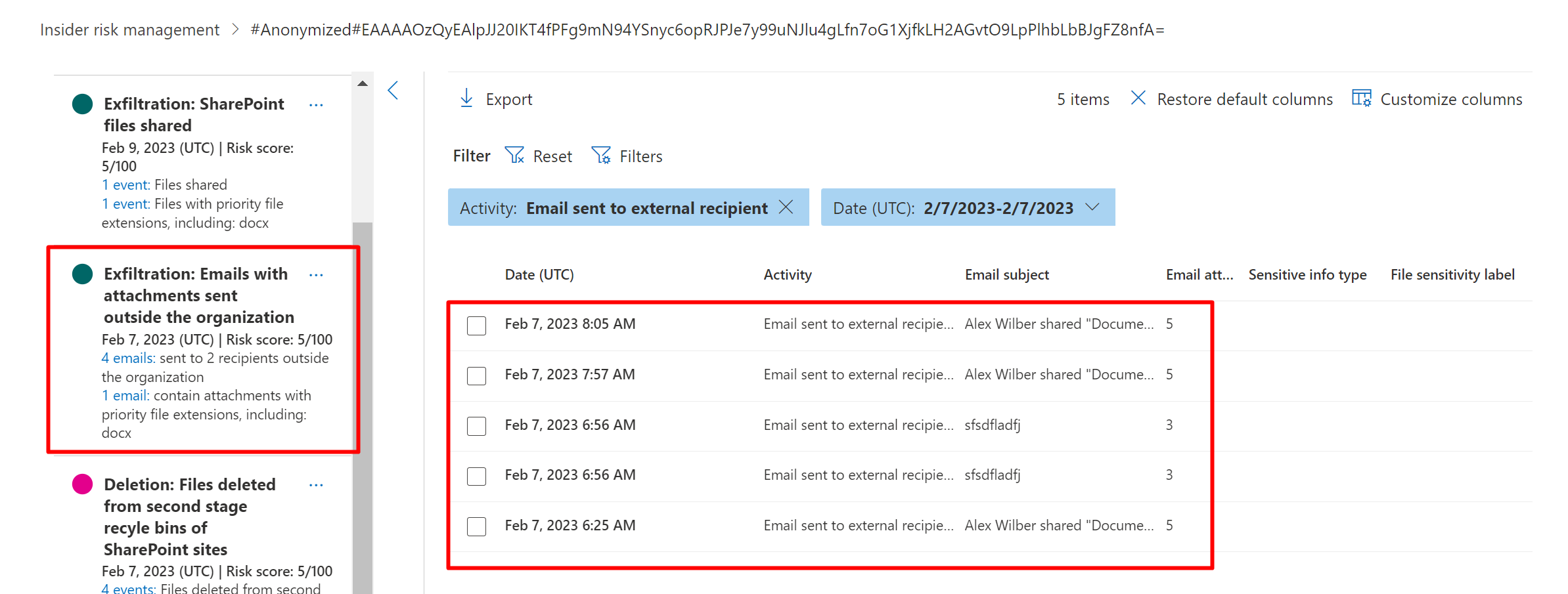Check the Feb 7, 2023 7:57 AM email row
The image size is (1568, 594).
coord(476,375)
